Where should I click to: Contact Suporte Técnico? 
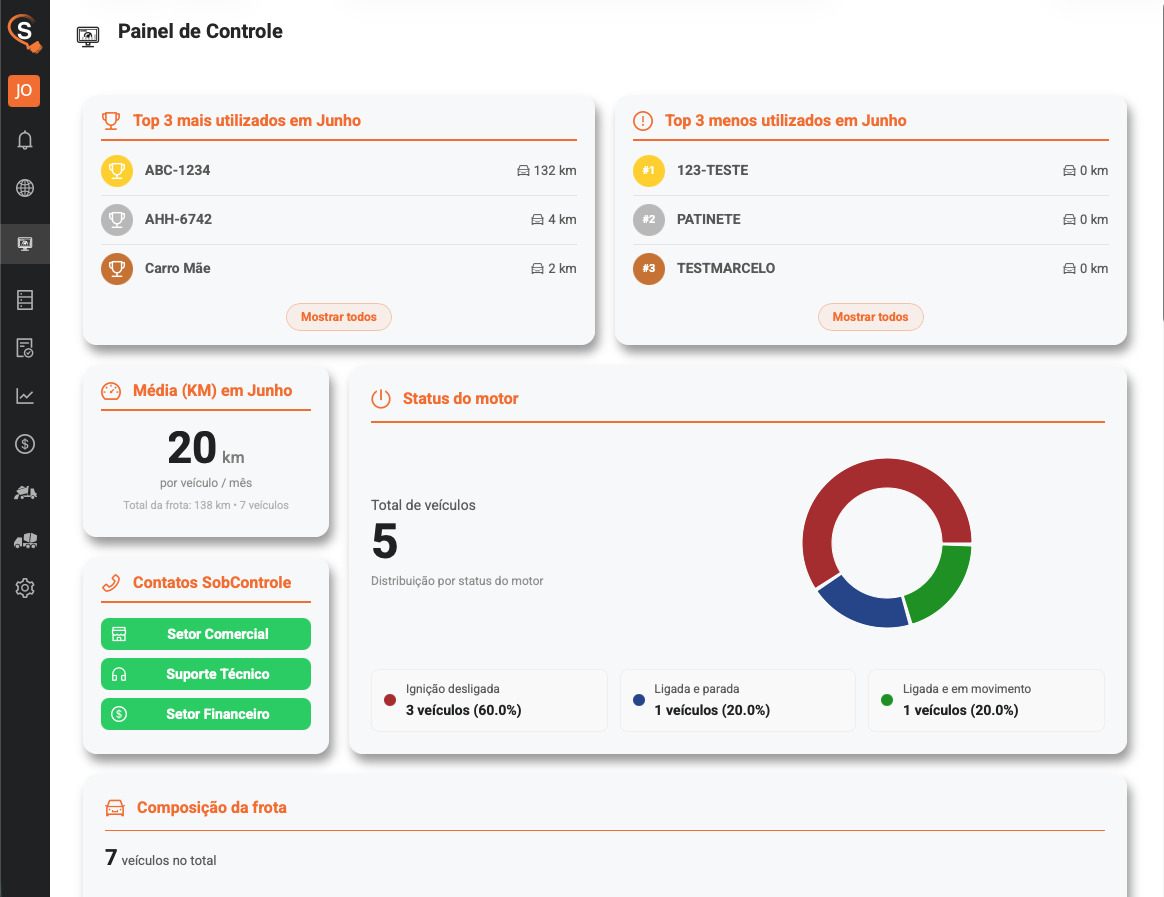pyautogui.click(x=206, y=674)
